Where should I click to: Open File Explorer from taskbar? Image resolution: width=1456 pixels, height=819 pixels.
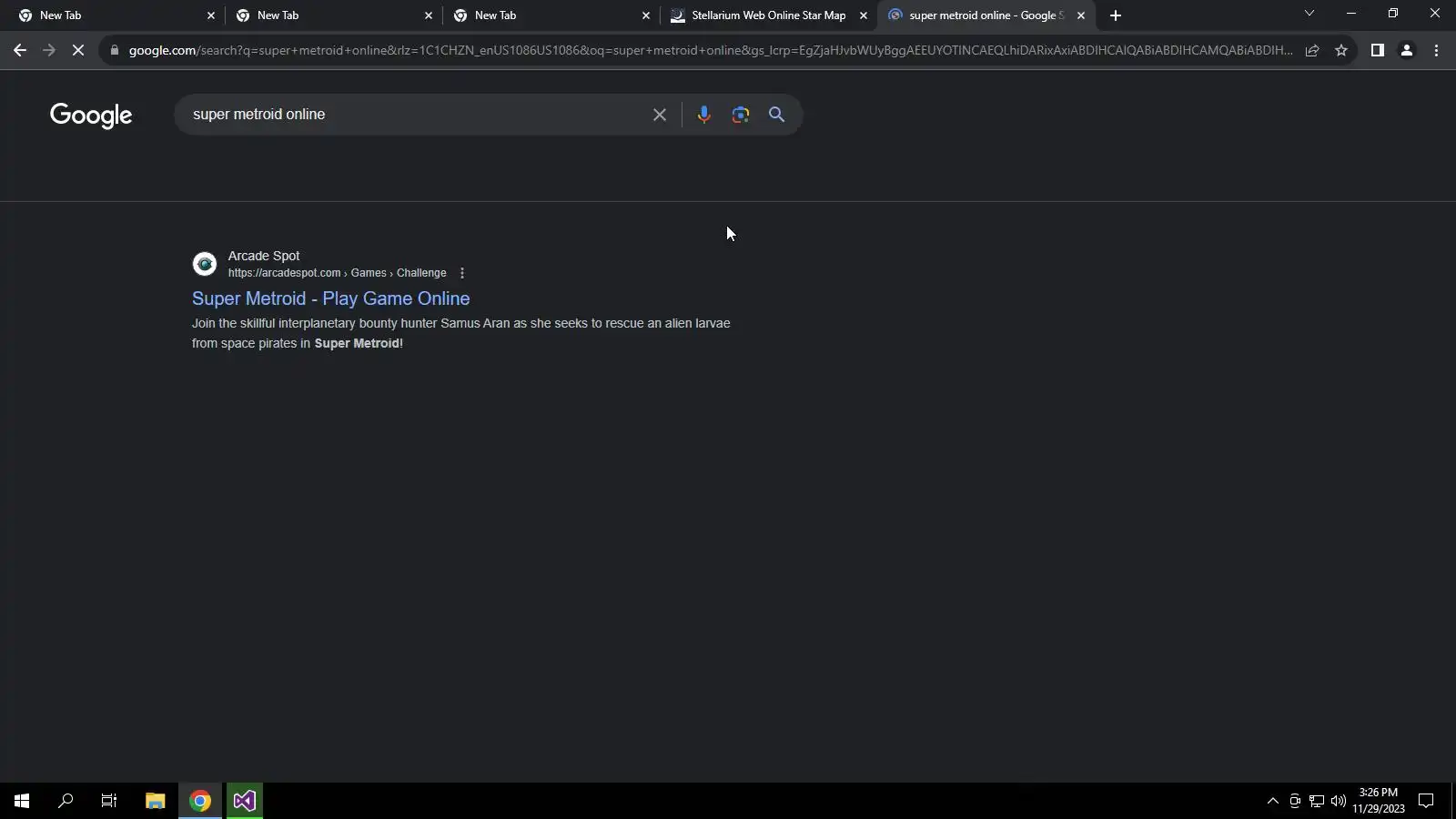coord(155,801)
